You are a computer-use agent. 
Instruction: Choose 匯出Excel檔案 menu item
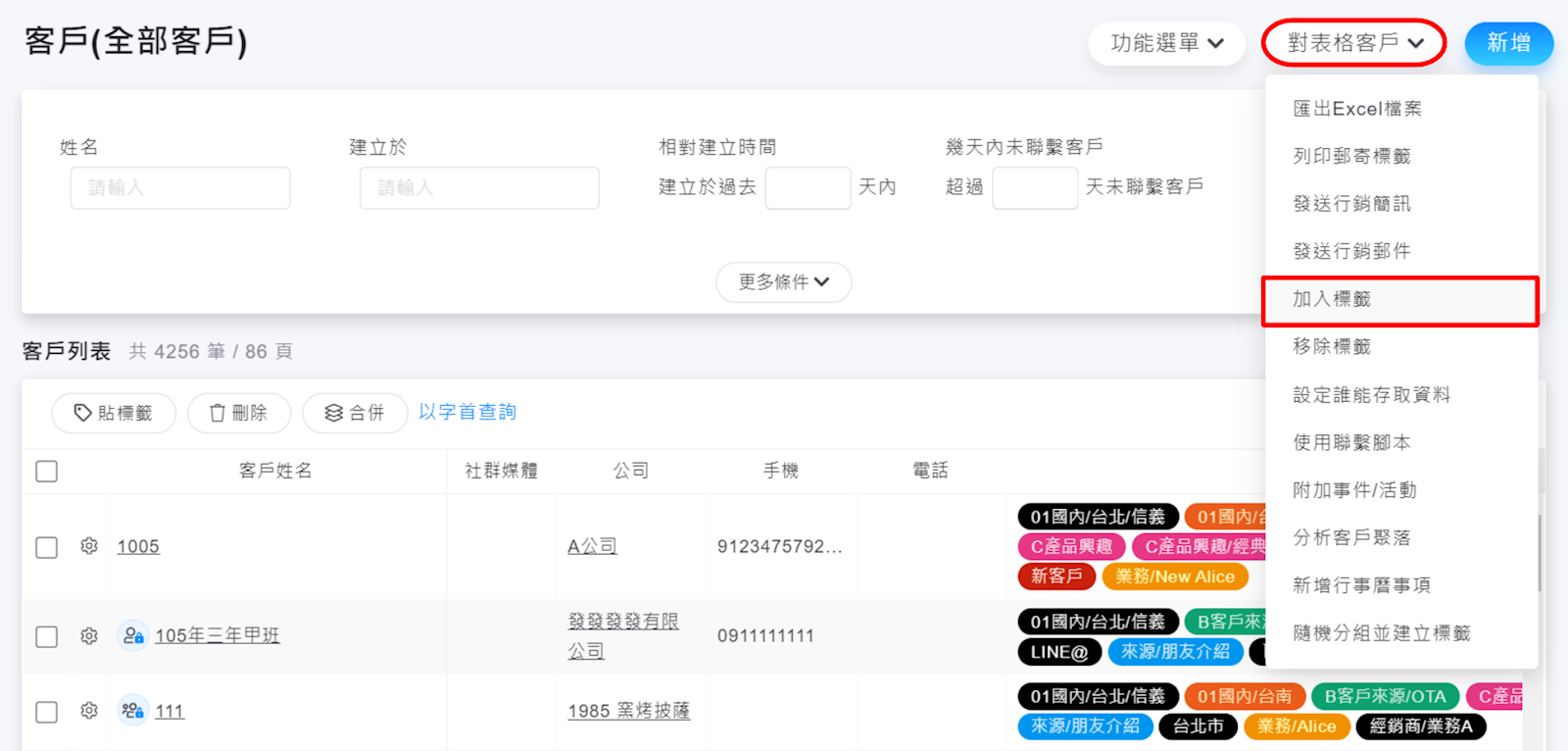(x=1357, y=109)
